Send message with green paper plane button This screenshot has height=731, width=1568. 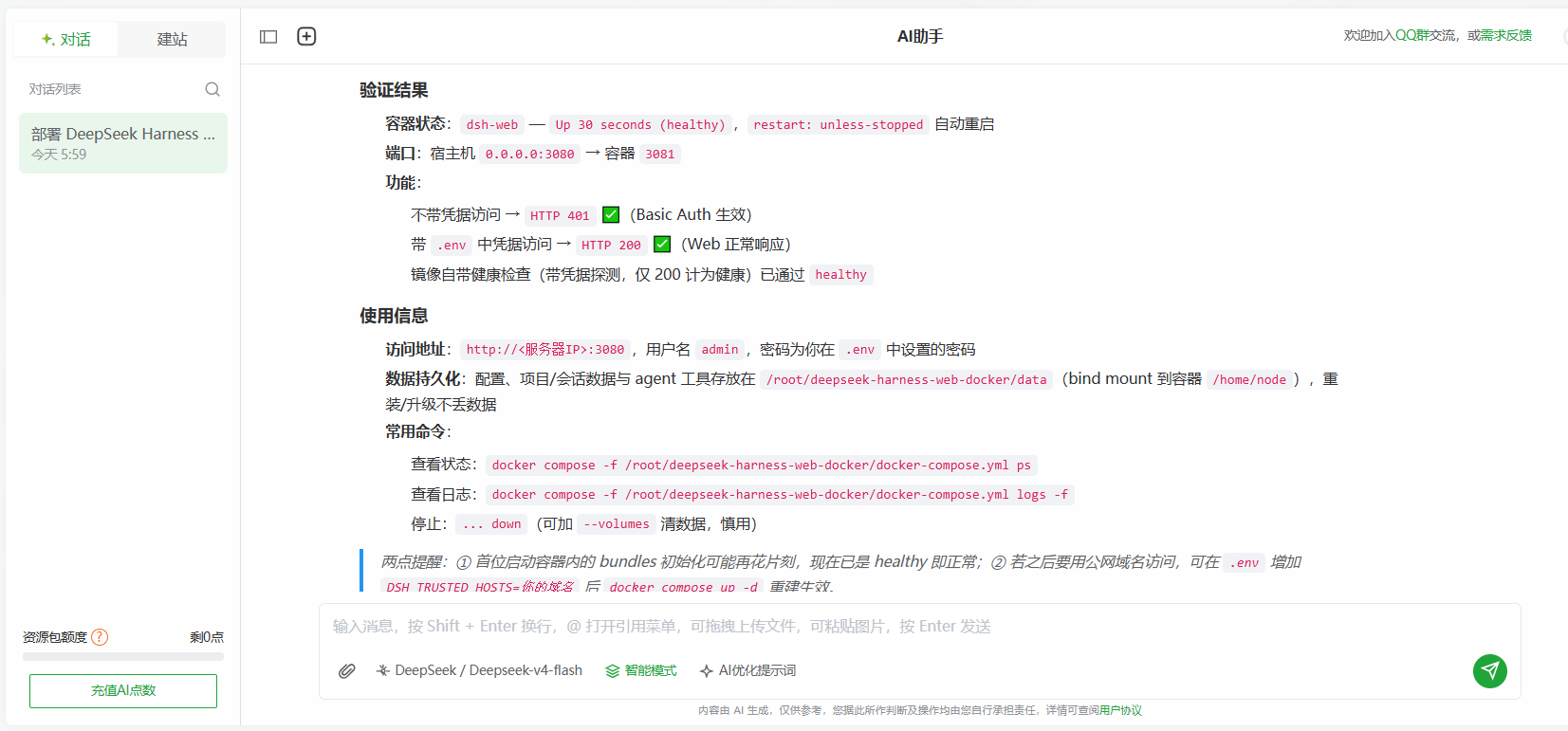[x=1489, y=671]
